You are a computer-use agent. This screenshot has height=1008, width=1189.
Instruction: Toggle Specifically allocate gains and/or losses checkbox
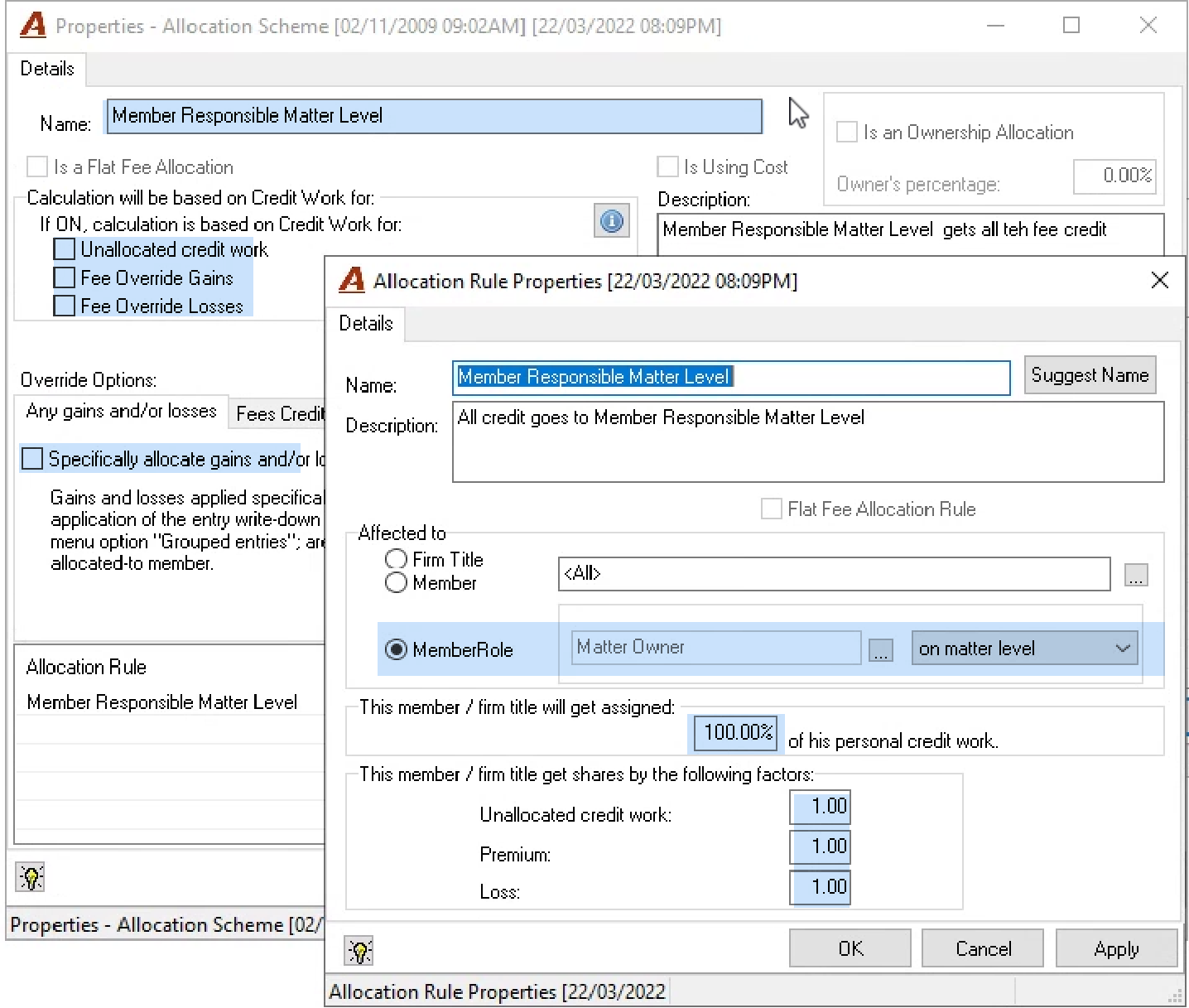pyautogui.click(x=32, y=459)
